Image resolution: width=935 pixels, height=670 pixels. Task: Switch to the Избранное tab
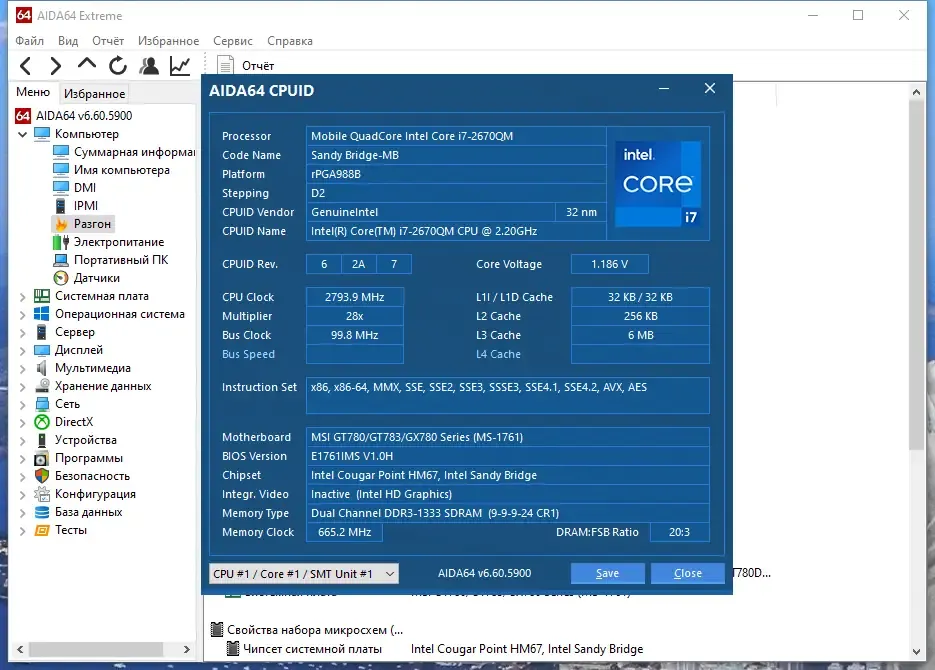(94, 94)
